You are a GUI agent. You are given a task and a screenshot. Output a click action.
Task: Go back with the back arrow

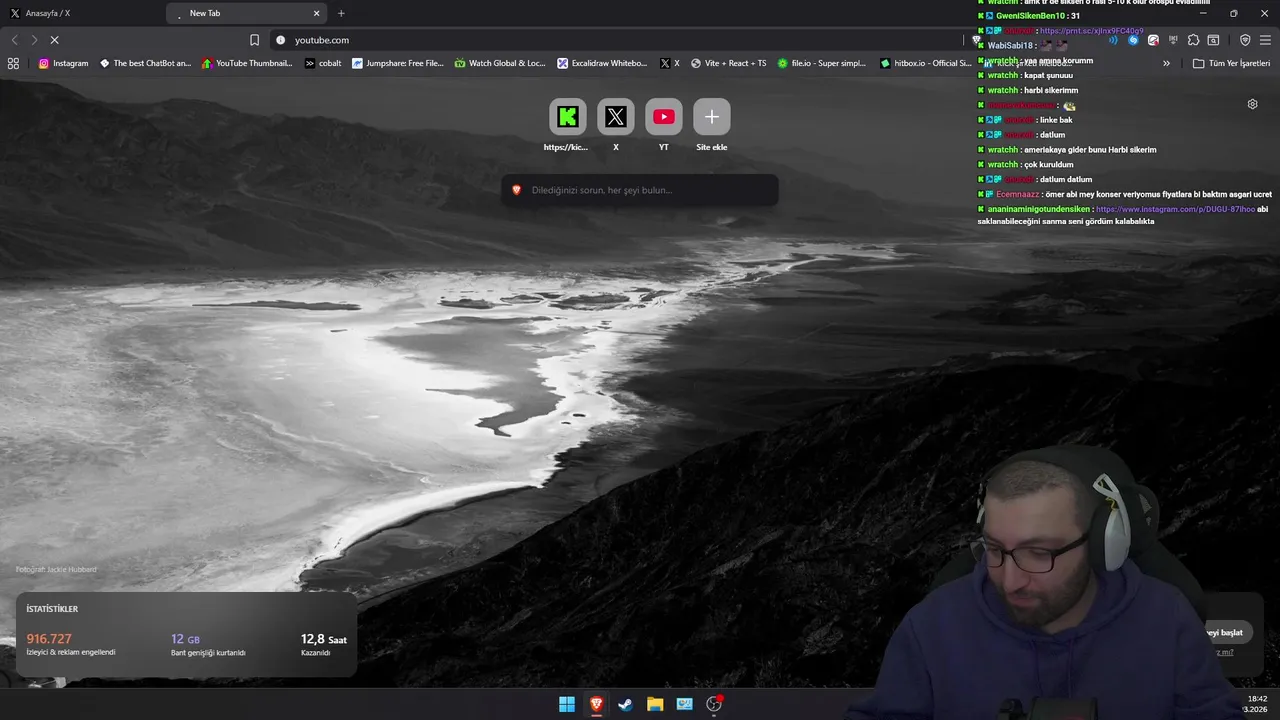(x=14, y=40)
